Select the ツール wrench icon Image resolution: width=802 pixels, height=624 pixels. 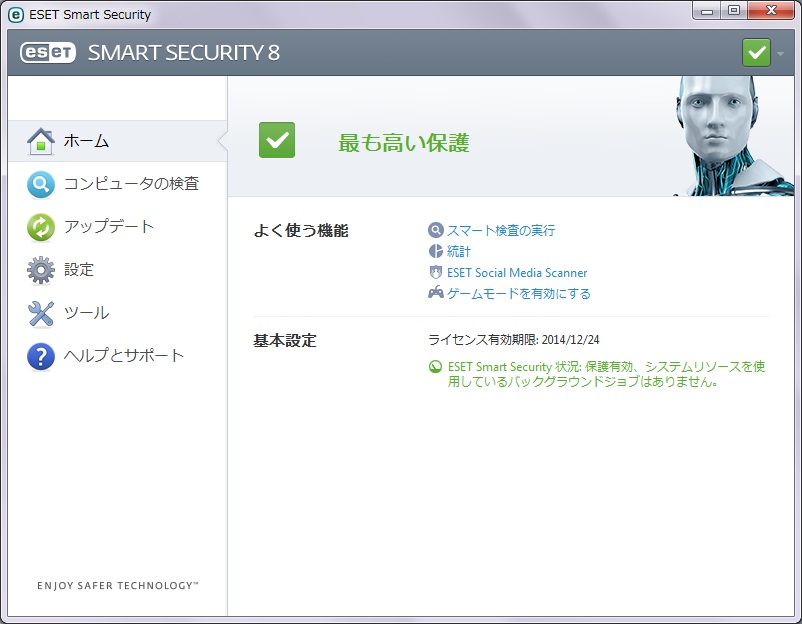[40, 313]
